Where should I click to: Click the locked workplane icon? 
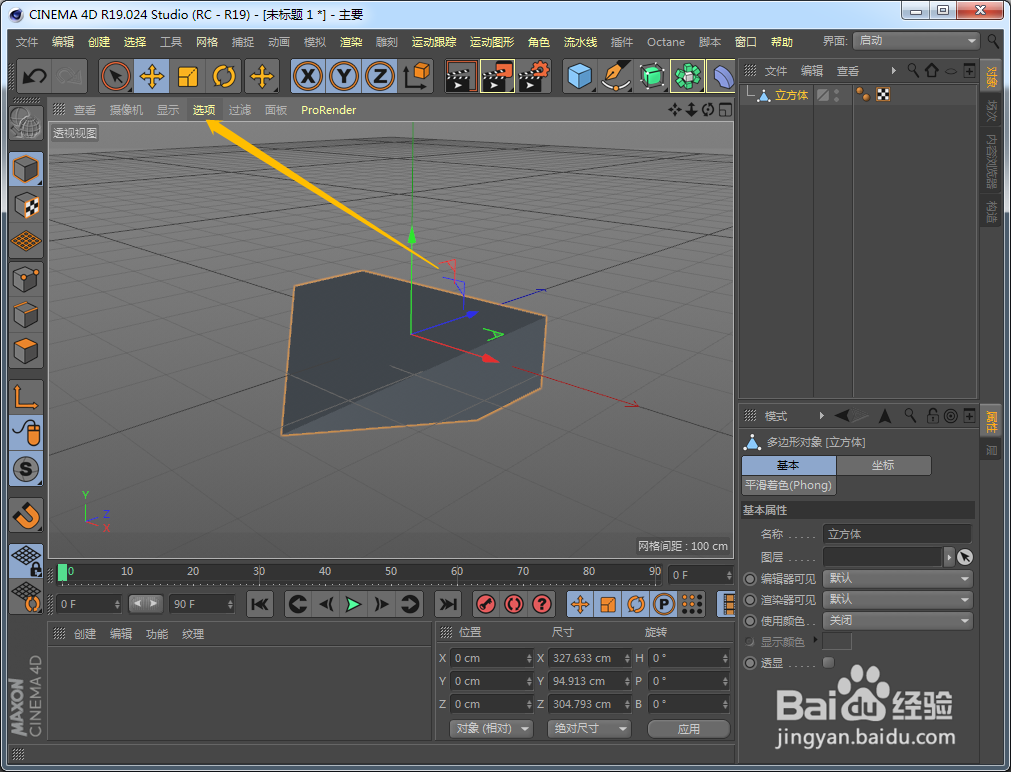(x=26, y=560)
